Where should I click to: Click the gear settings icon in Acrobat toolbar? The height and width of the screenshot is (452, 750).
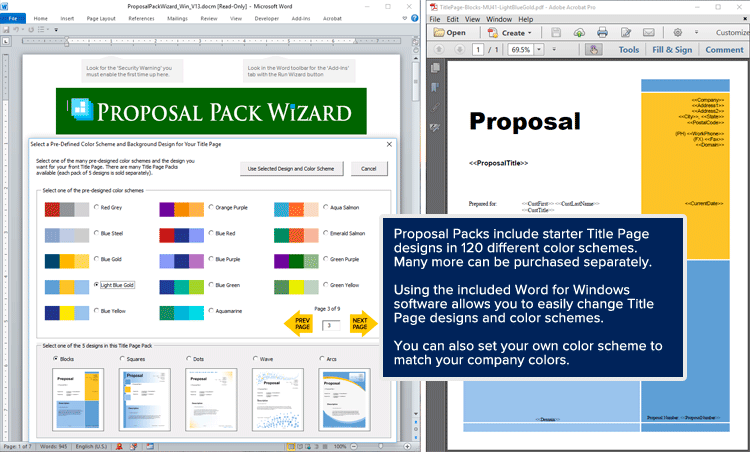point(677,33)
